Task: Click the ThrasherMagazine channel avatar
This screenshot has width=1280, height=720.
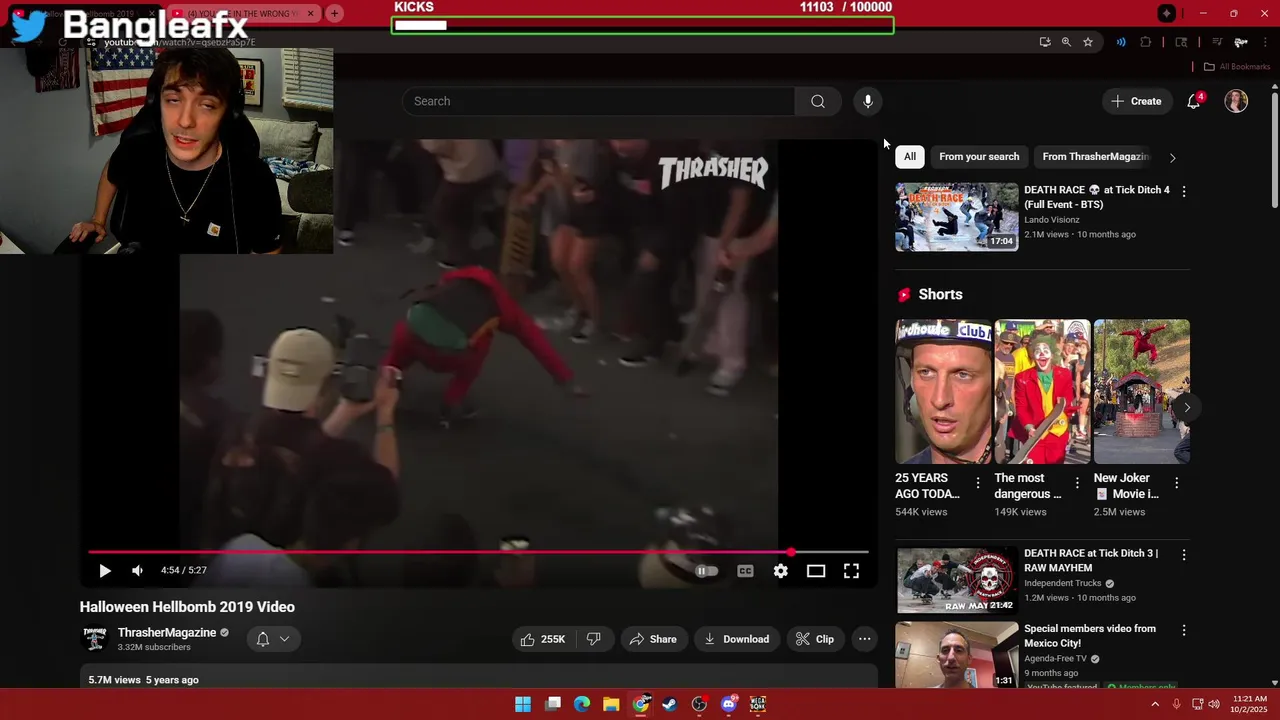Action: (95, 639)
